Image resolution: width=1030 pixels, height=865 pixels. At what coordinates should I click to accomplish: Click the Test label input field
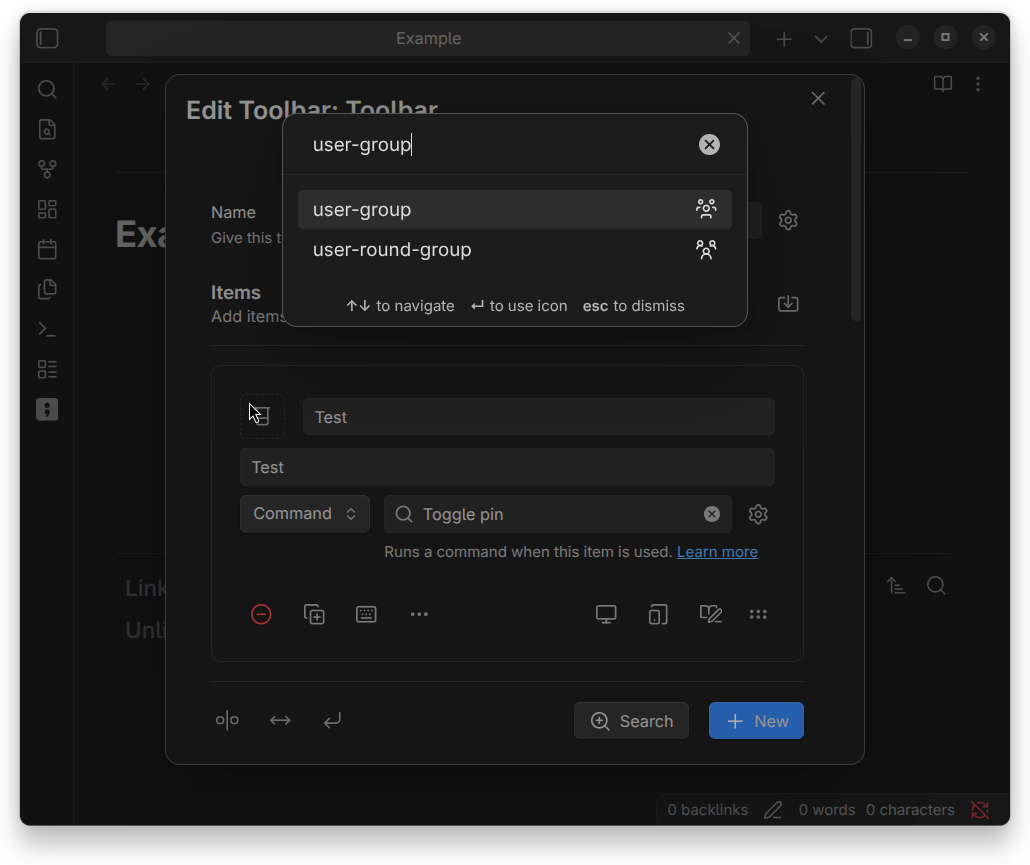tap(539, 416)
